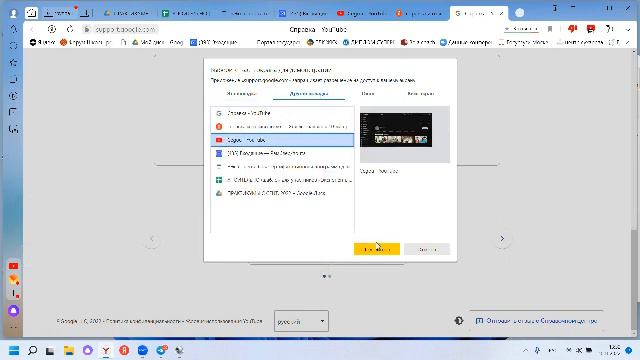Close the active Google help tab
Image resolution: width=640 pixels, height=360 pixels.
click(501, 13)
